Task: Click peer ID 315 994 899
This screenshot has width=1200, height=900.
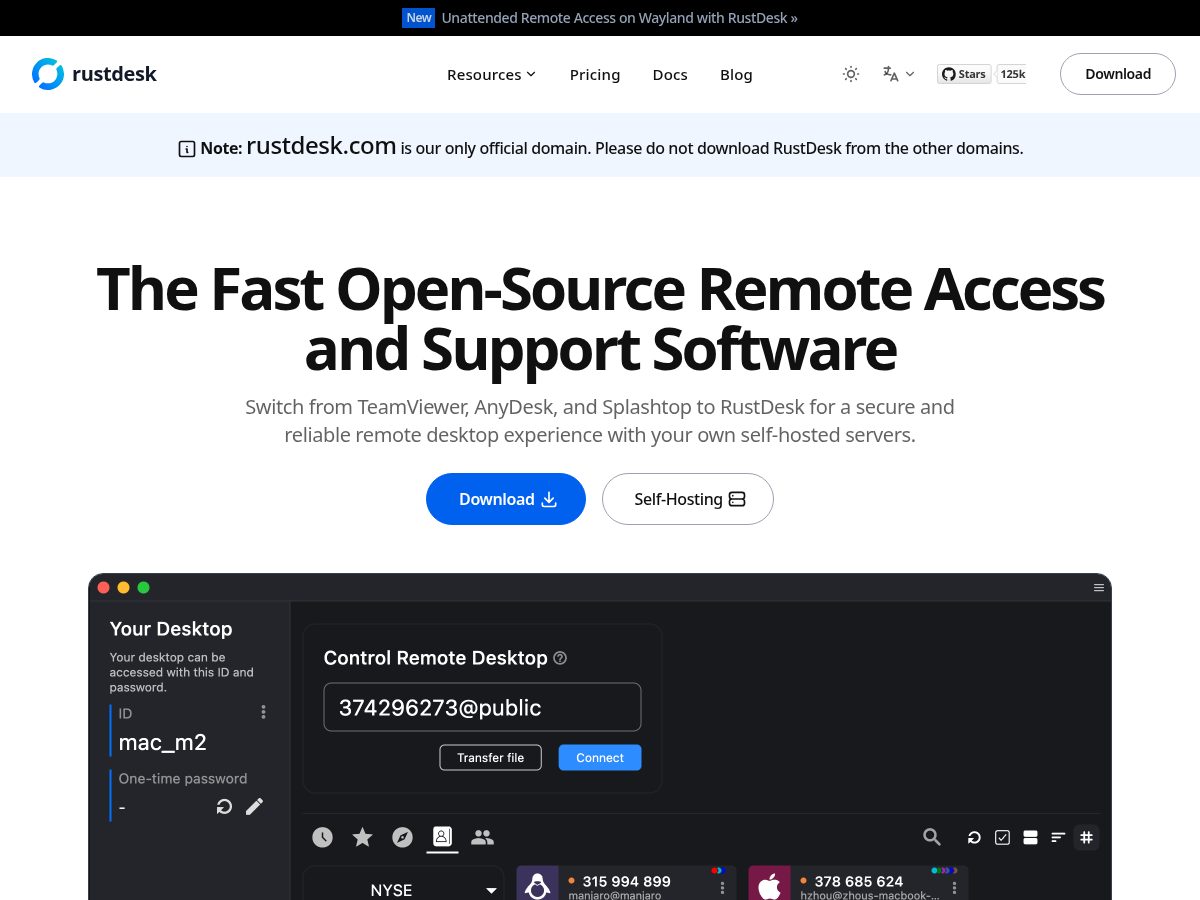Action: click(626, 881)
